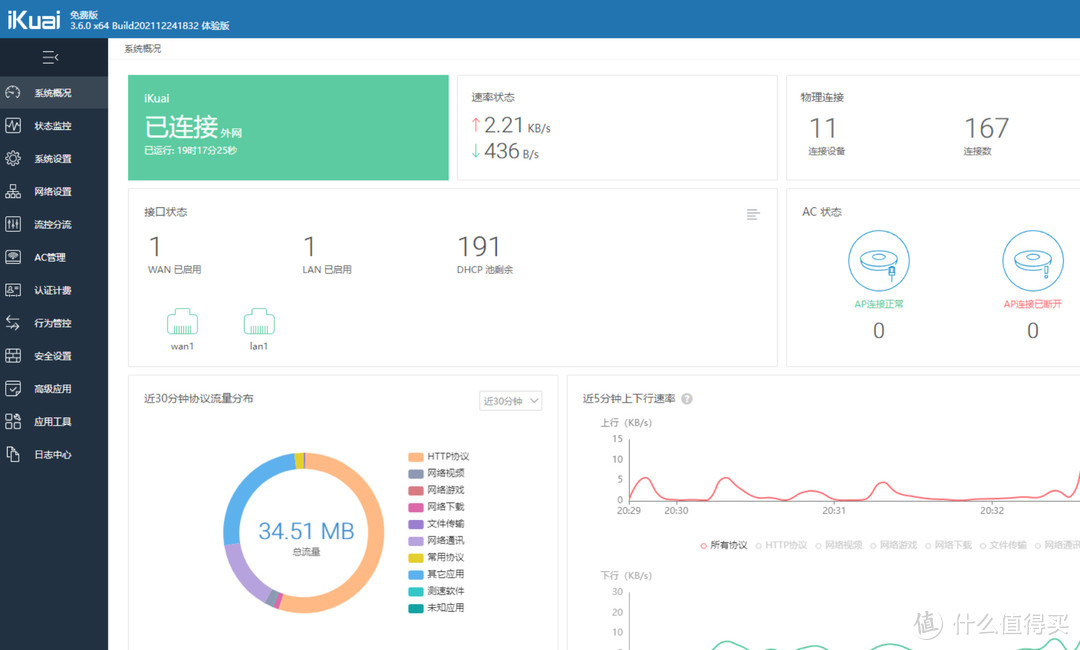Click HTTP协议 orange legend swatch
Image resolution: width=1080 pixels, height=650 pixels.
click(x=415, y=457)
